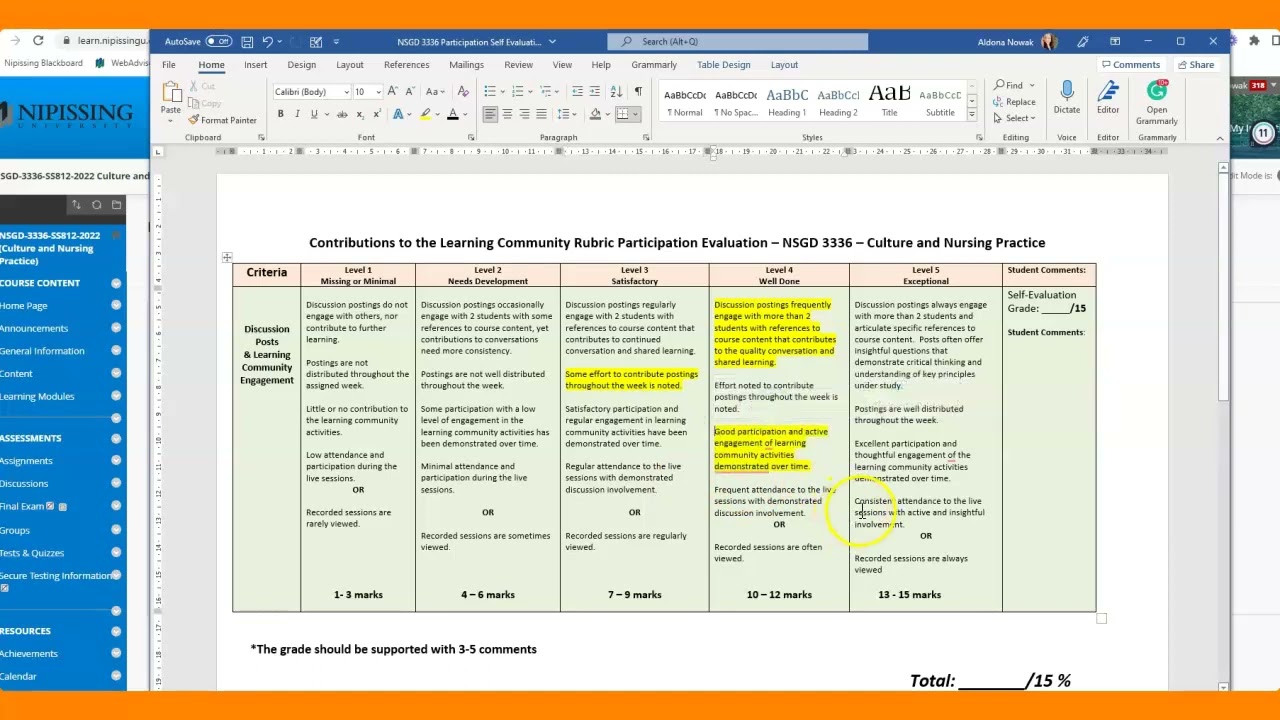The height and width of the screenshot is (720, 1280).
Task: Click the Search (Alt+Q) box
Action: click(x=737, y=42)
